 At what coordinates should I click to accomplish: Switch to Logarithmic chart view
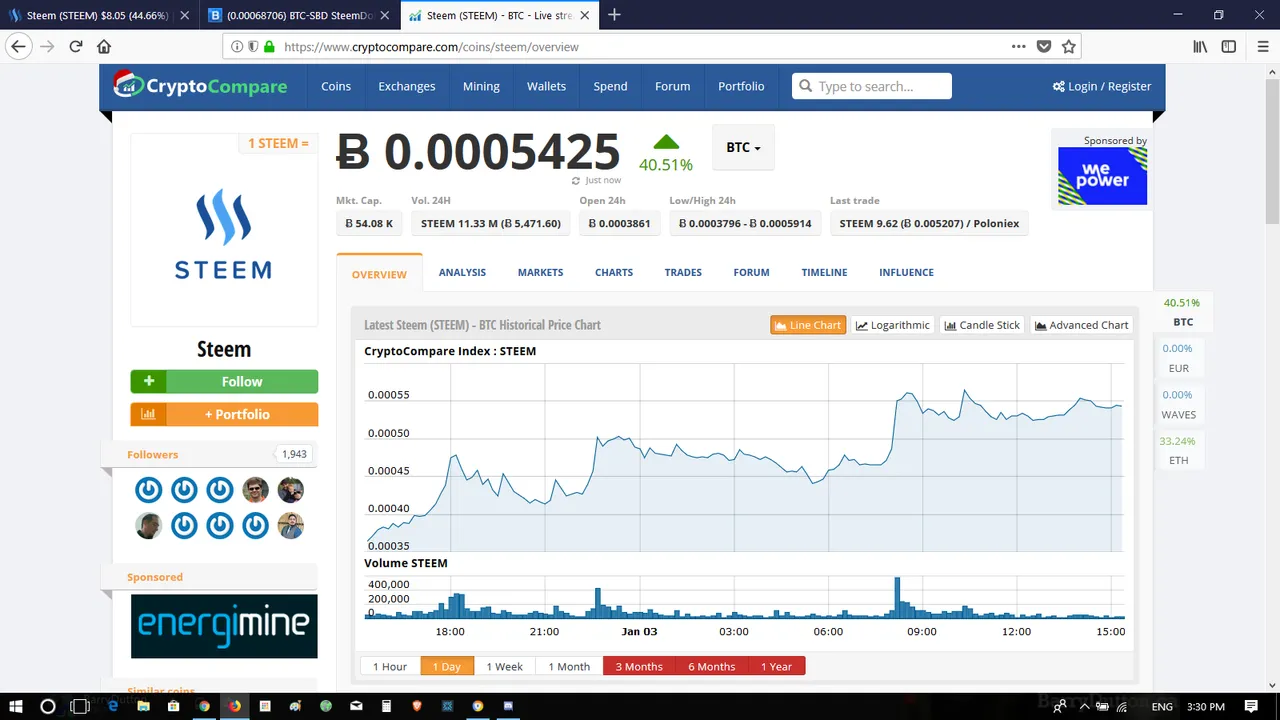pos(893,325)
